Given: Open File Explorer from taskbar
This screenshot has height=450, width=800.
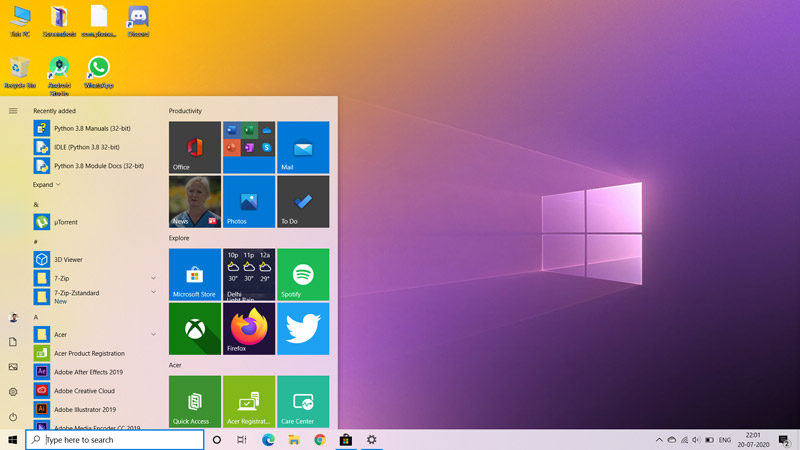Looking at the screenshot, I should coord(294,440).
